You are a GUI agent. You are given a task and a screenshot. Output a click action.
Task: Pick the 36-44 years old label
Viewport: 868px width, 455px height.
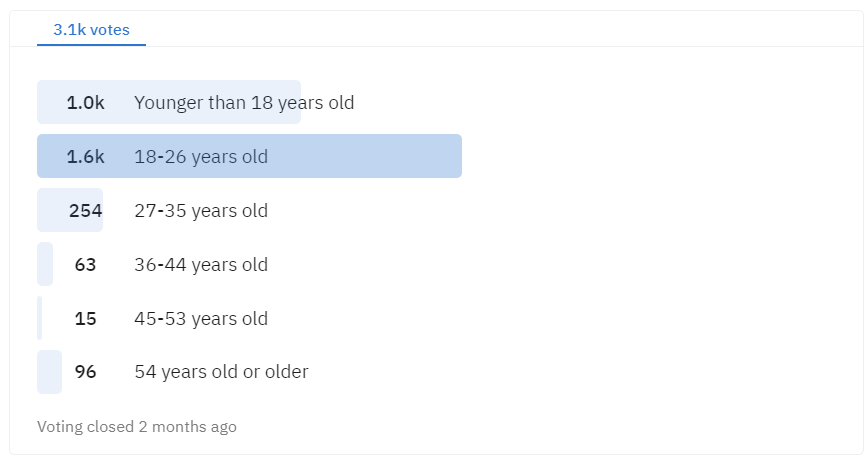(x=201, y=265)
